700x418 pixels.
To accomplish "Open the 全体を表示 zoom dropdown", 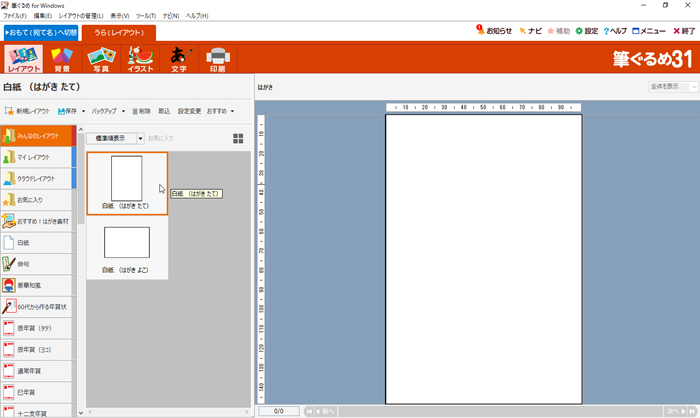I will 671,87.
